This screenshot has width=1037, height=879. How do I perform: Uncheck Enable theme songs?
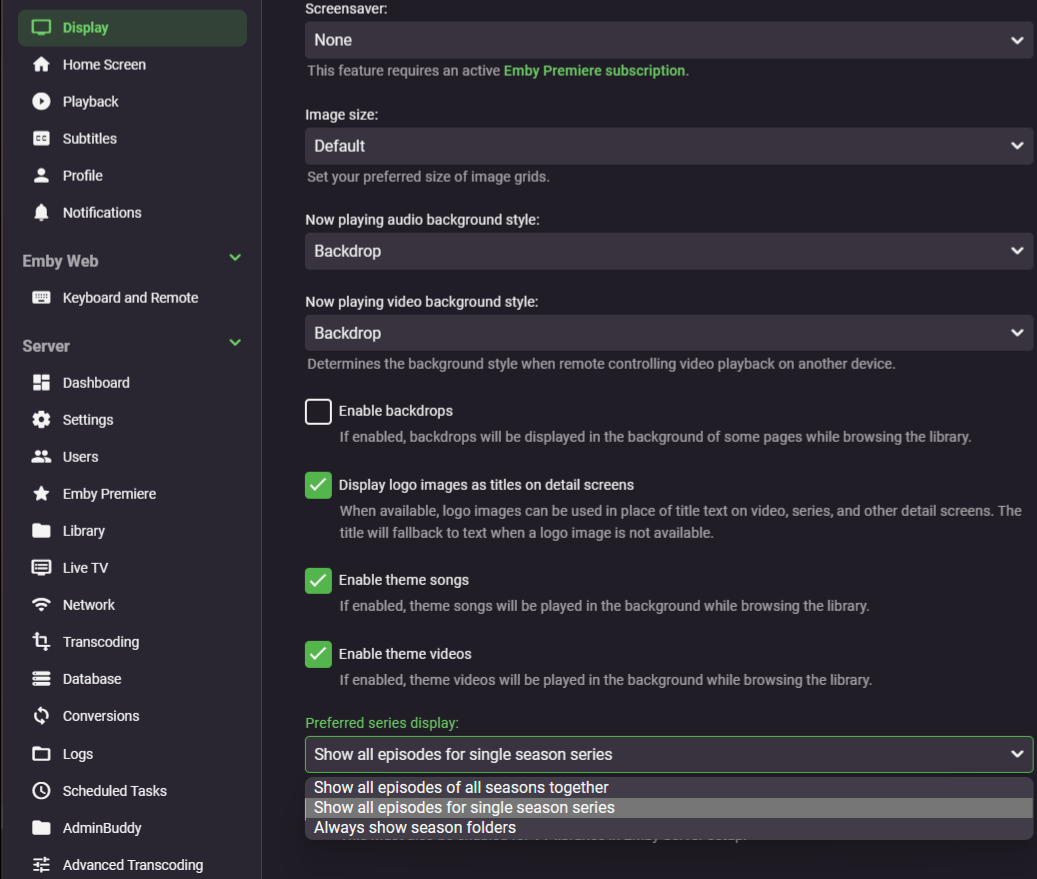[318, 580]
